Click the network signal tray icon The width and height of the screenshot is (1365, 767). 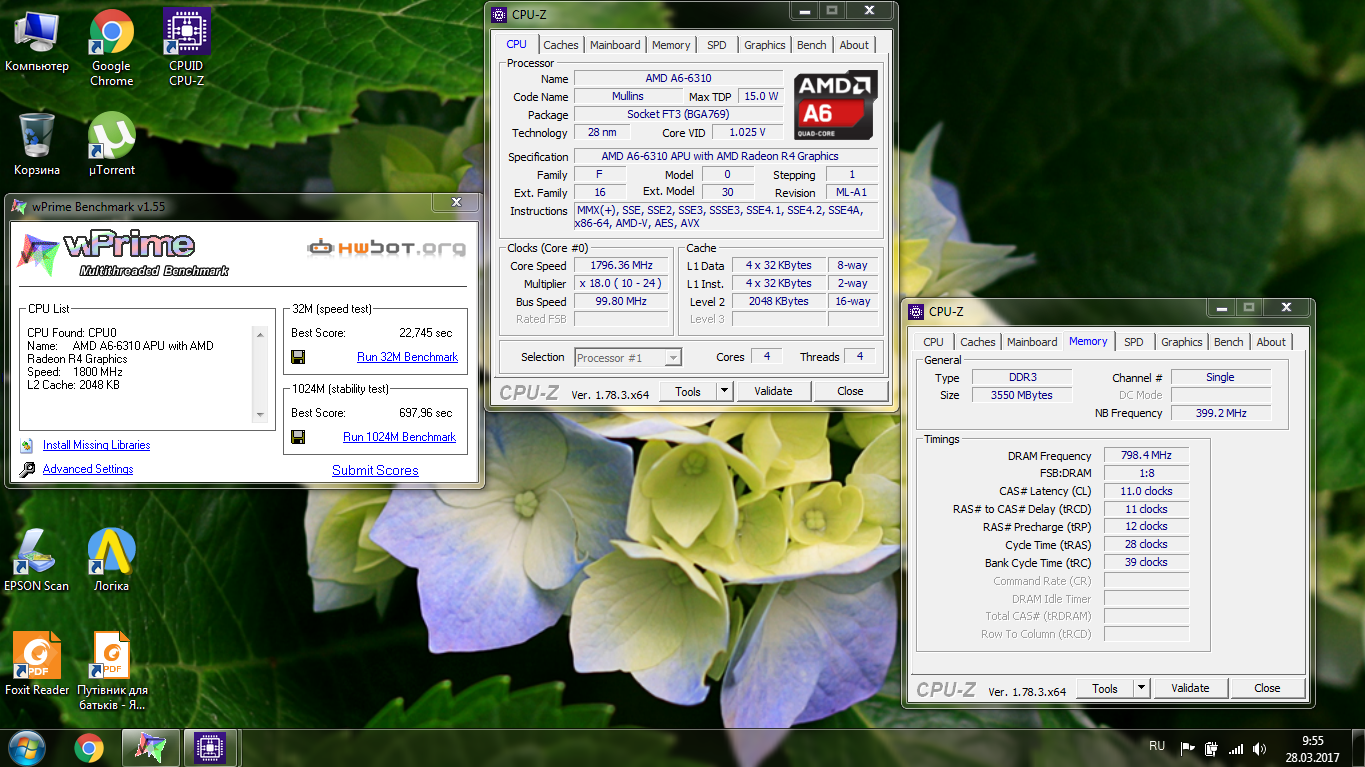[1236, 748]
